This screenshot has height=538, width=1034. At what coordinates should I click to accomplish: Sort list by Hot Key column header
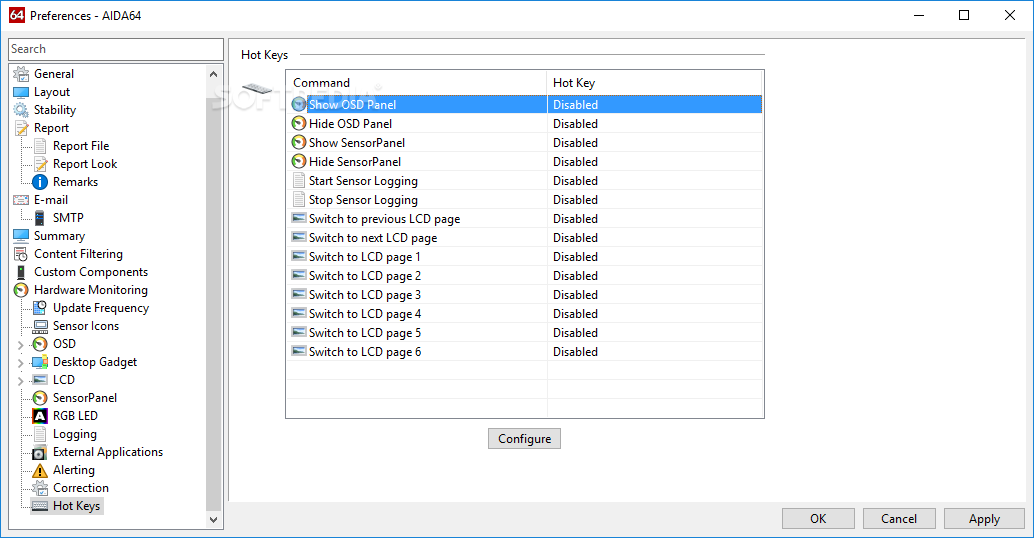(654, 82)
